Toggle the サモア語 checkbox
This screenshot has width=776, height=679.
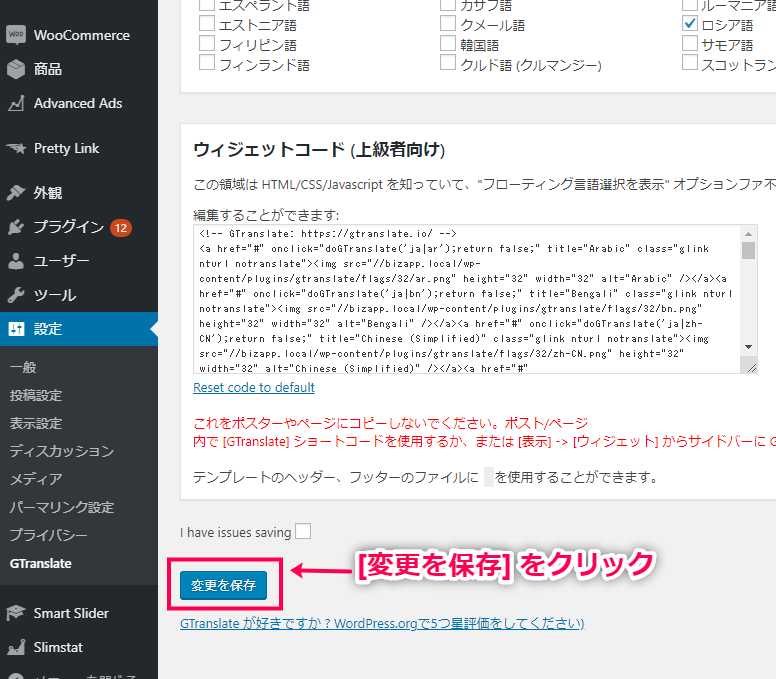coord(690,44)
